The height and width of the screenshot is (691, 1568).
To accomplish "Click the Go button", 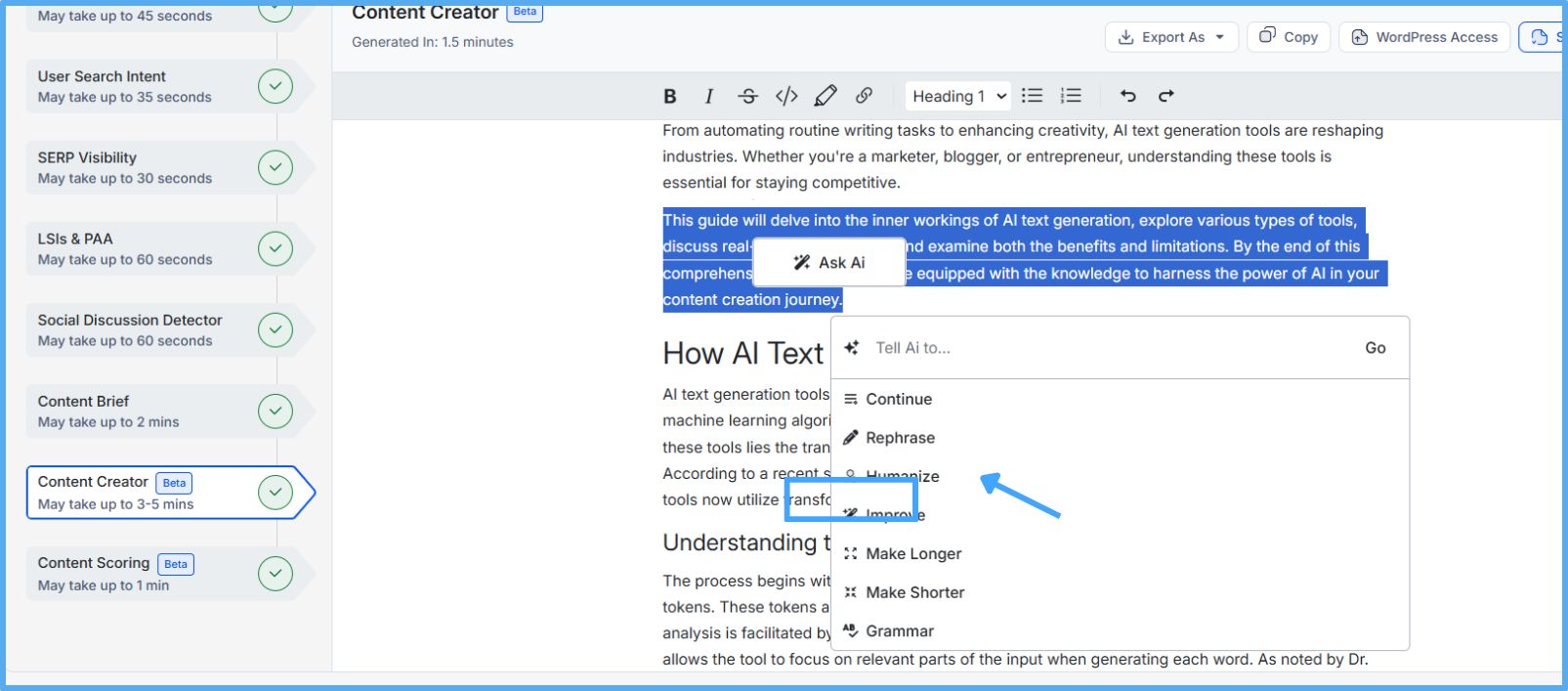I will tap(1376, 348).
